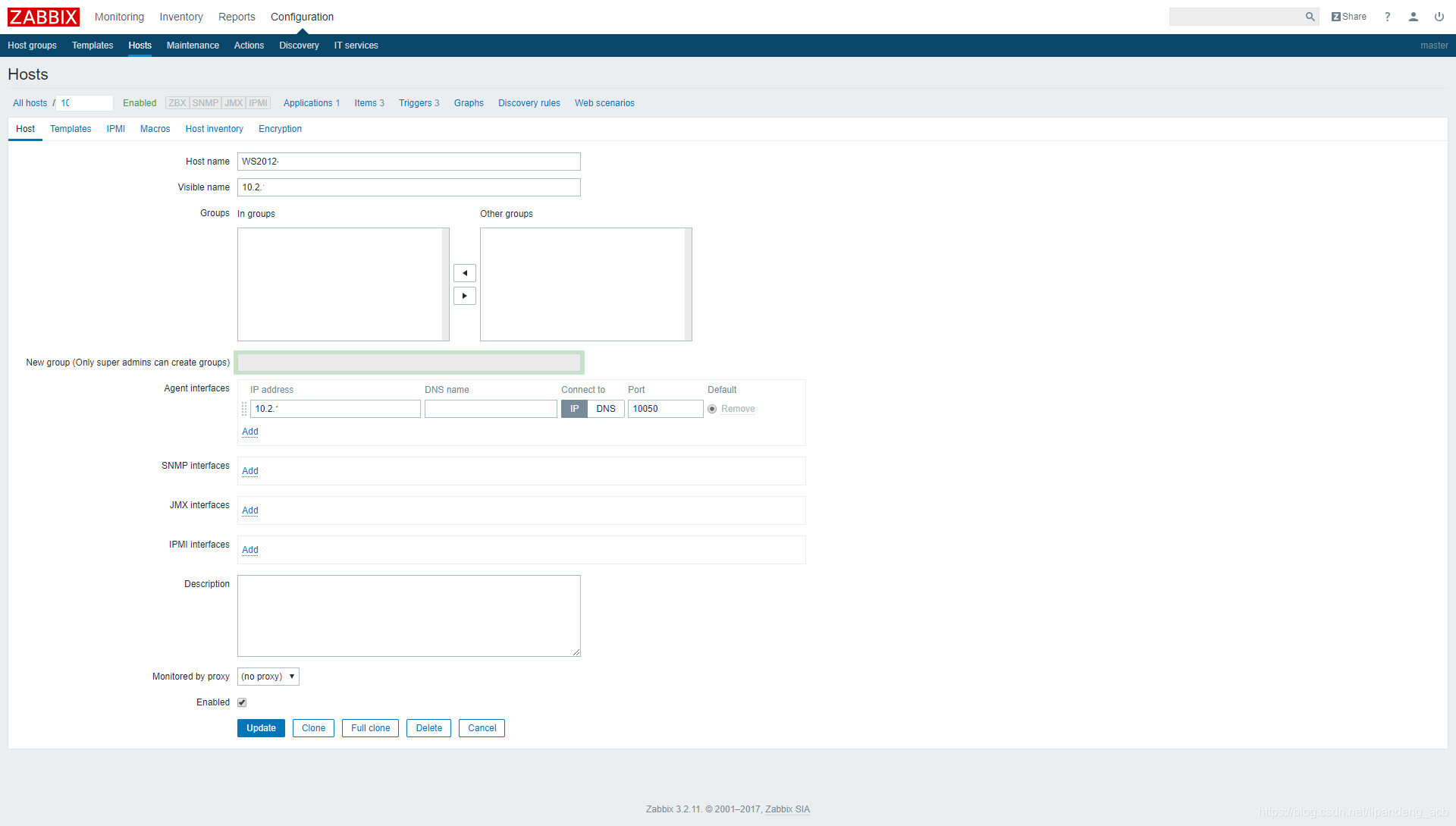Open the Graphs link
Screen dimensions: 1456x826
469,103
